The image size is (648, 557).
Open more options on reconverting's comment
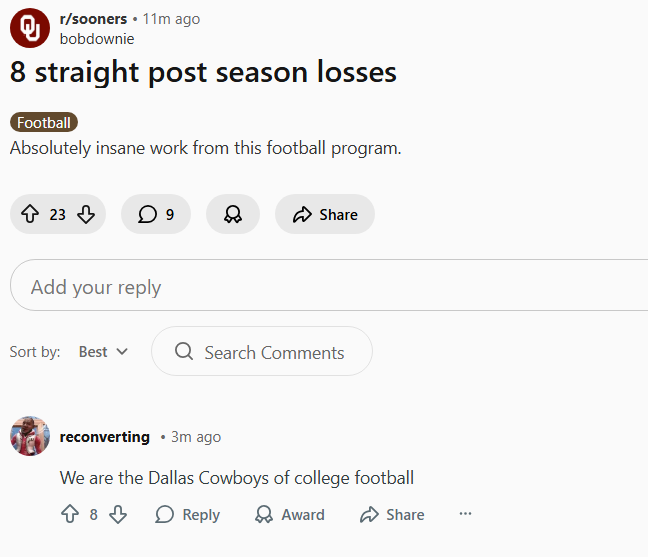[x=465, y=514]
